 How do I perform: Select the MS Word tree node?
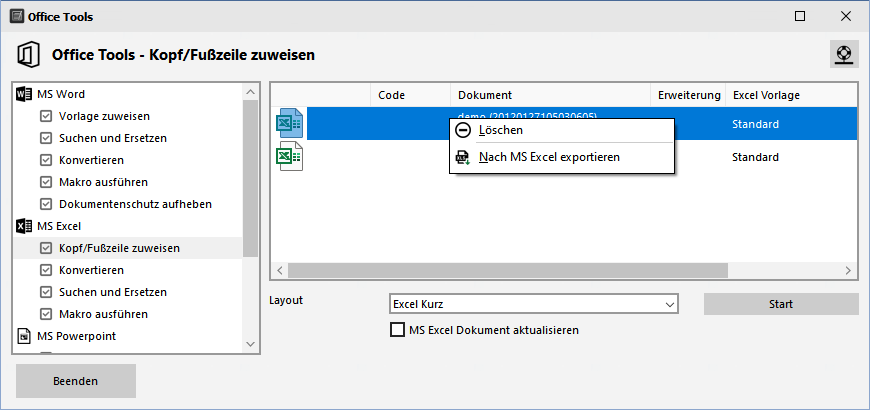tap(61, 94)
